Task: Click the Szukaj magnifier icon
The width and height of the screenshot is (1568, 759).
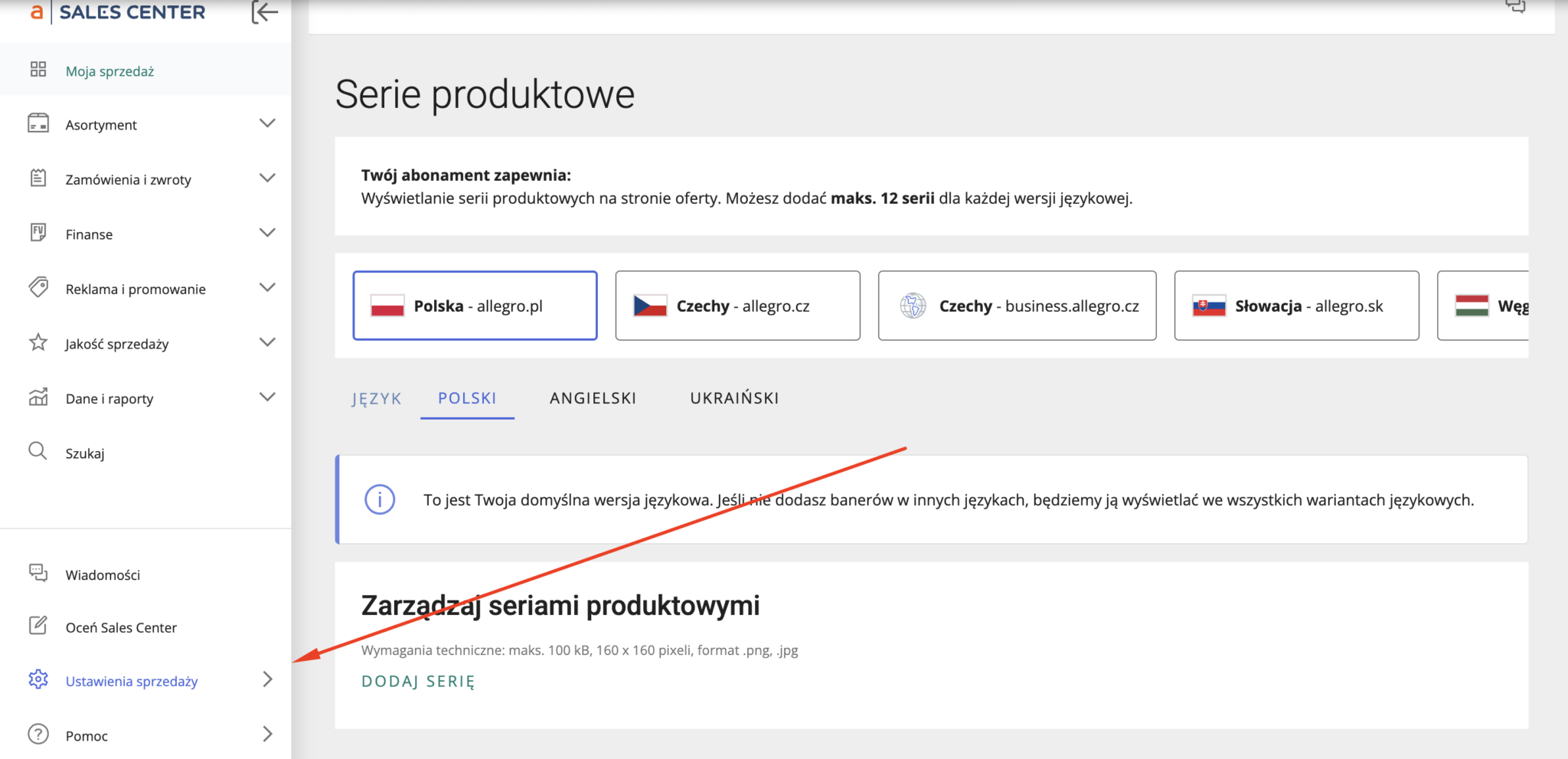Action: 38,451
